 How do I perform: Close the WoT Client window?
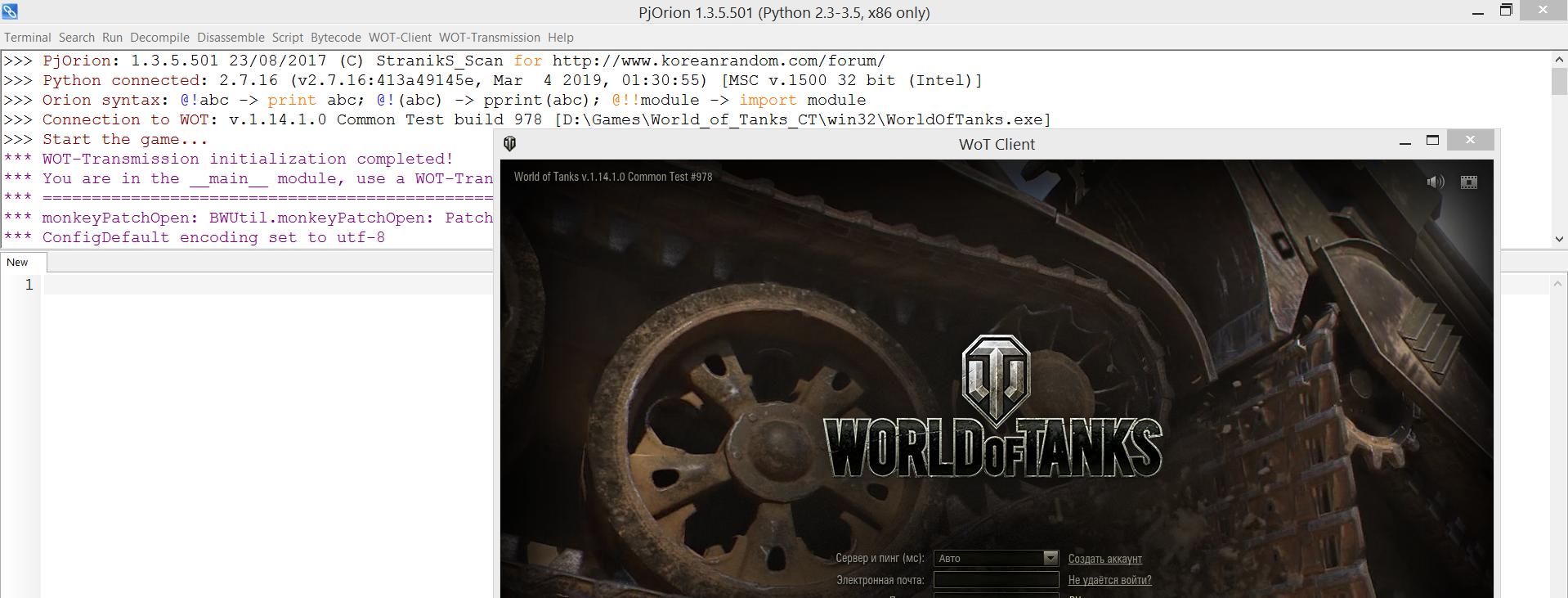coord(1470,140)
